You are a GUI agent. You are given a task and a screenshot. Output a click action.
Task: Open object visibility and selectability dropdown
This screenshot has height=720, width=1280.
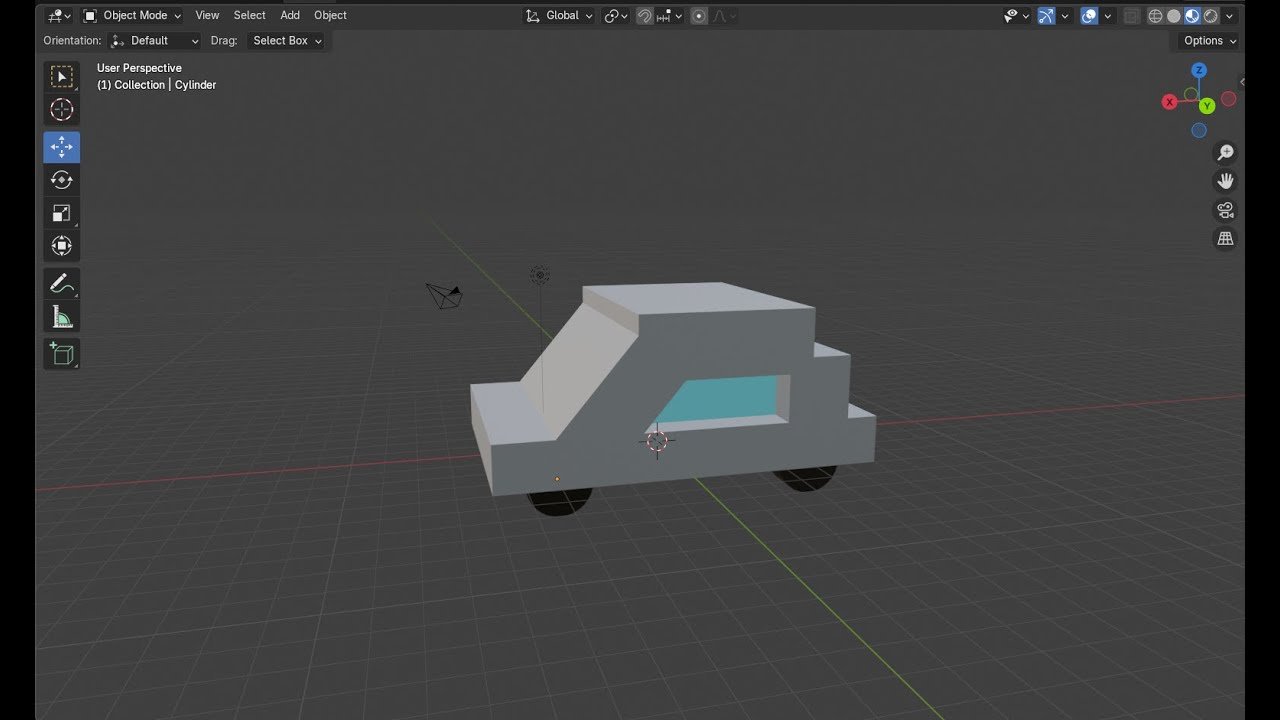(x=1017, y=15)
